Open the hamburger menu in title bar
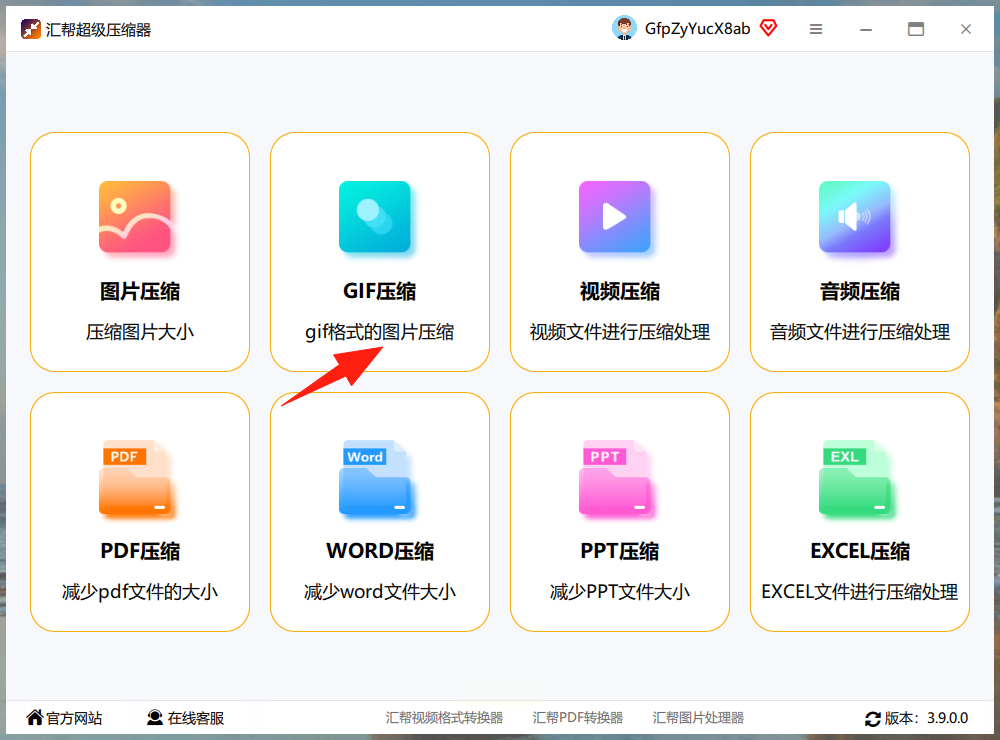The image size is (1000, 740). pyautogui.click(x=816, y=29)
